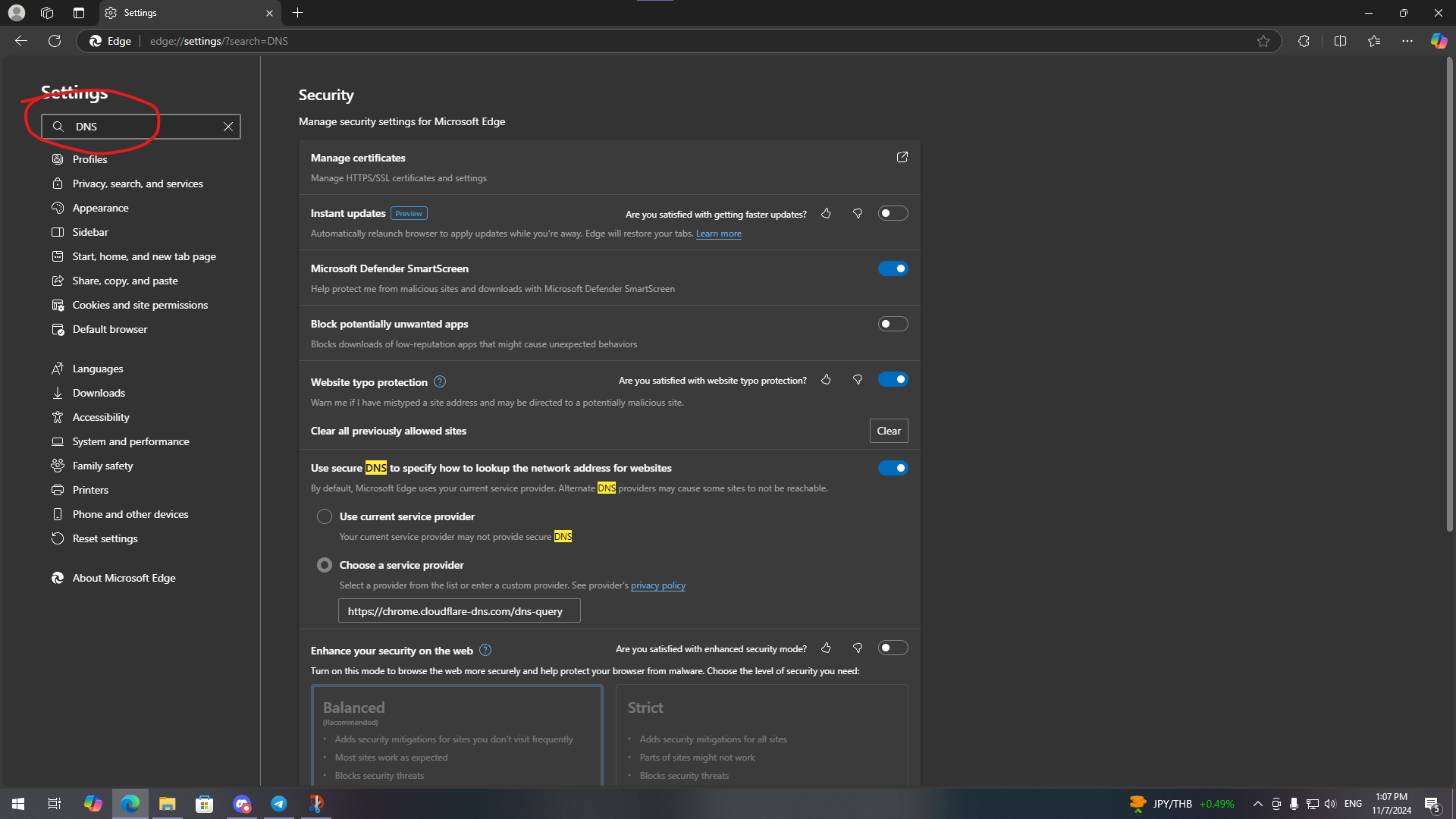Viewport: 1456px width, 819px height.
Task: Click the DNS settings search field
Action: coord(141,127)
